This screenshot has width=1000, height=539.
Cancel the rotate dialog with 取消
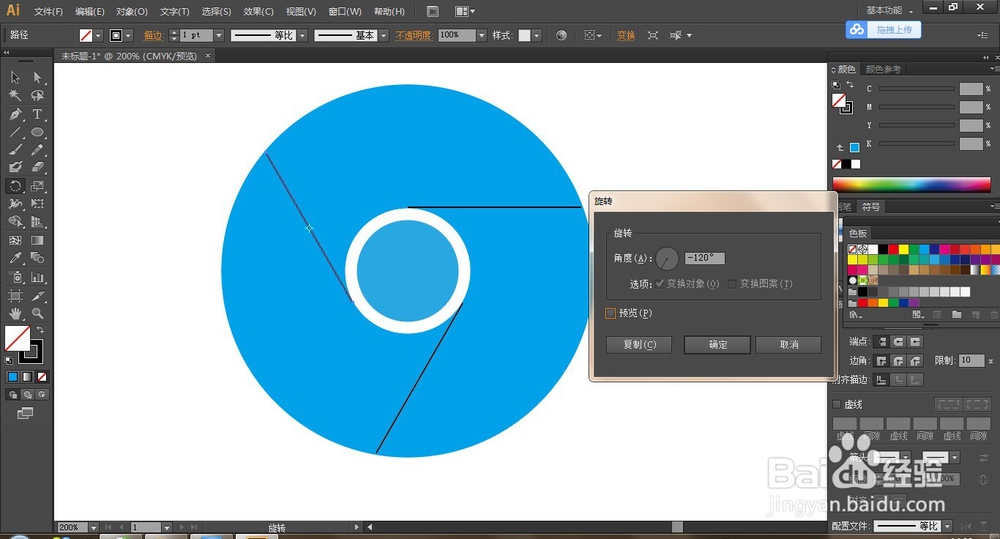click(788, 344)
